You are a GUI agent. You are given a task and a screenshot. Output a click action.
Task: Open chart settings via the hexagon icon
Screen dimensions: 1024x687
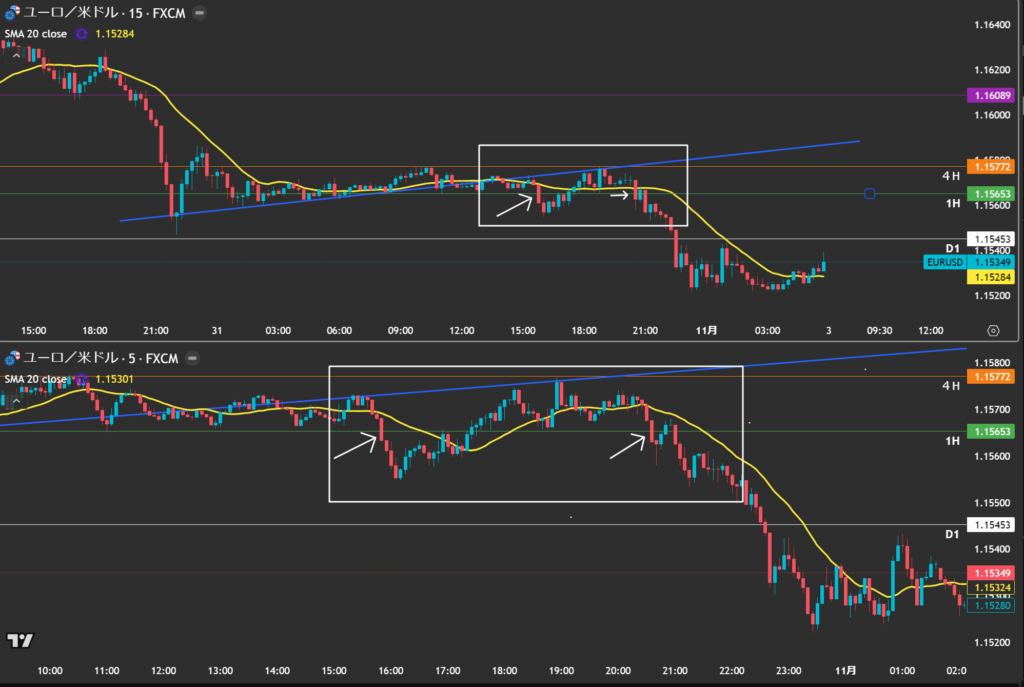tap(992, 330)
